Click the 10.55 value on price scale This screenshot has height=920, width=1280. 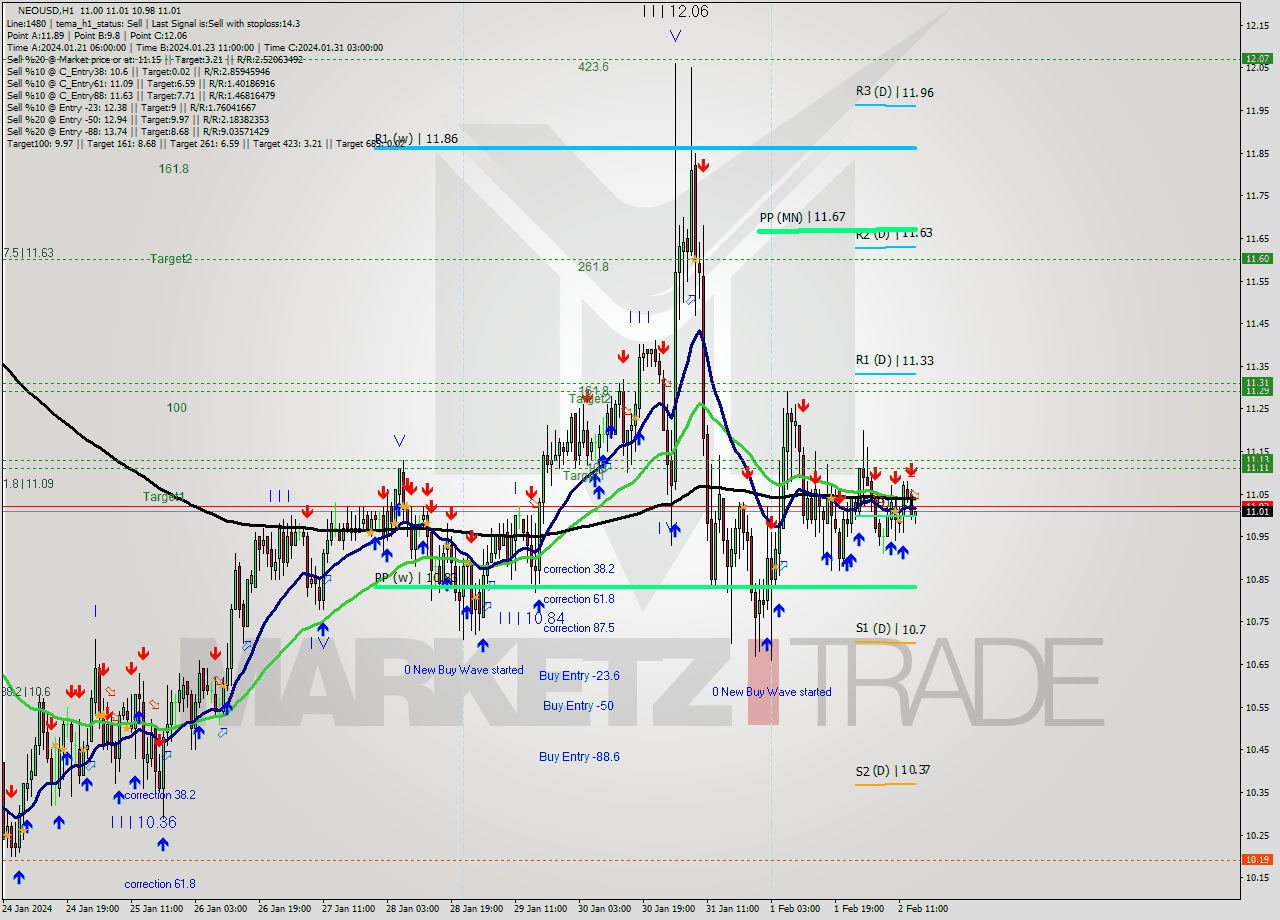pyautogui.click(x=1257, y=707)
